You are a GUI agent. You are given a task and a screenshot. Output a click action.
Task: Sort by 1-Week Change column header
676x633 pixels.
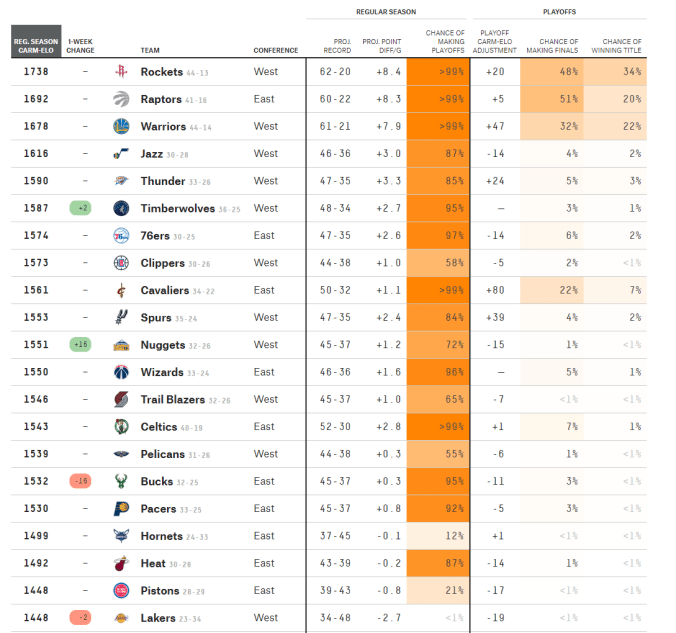(80, 45)
